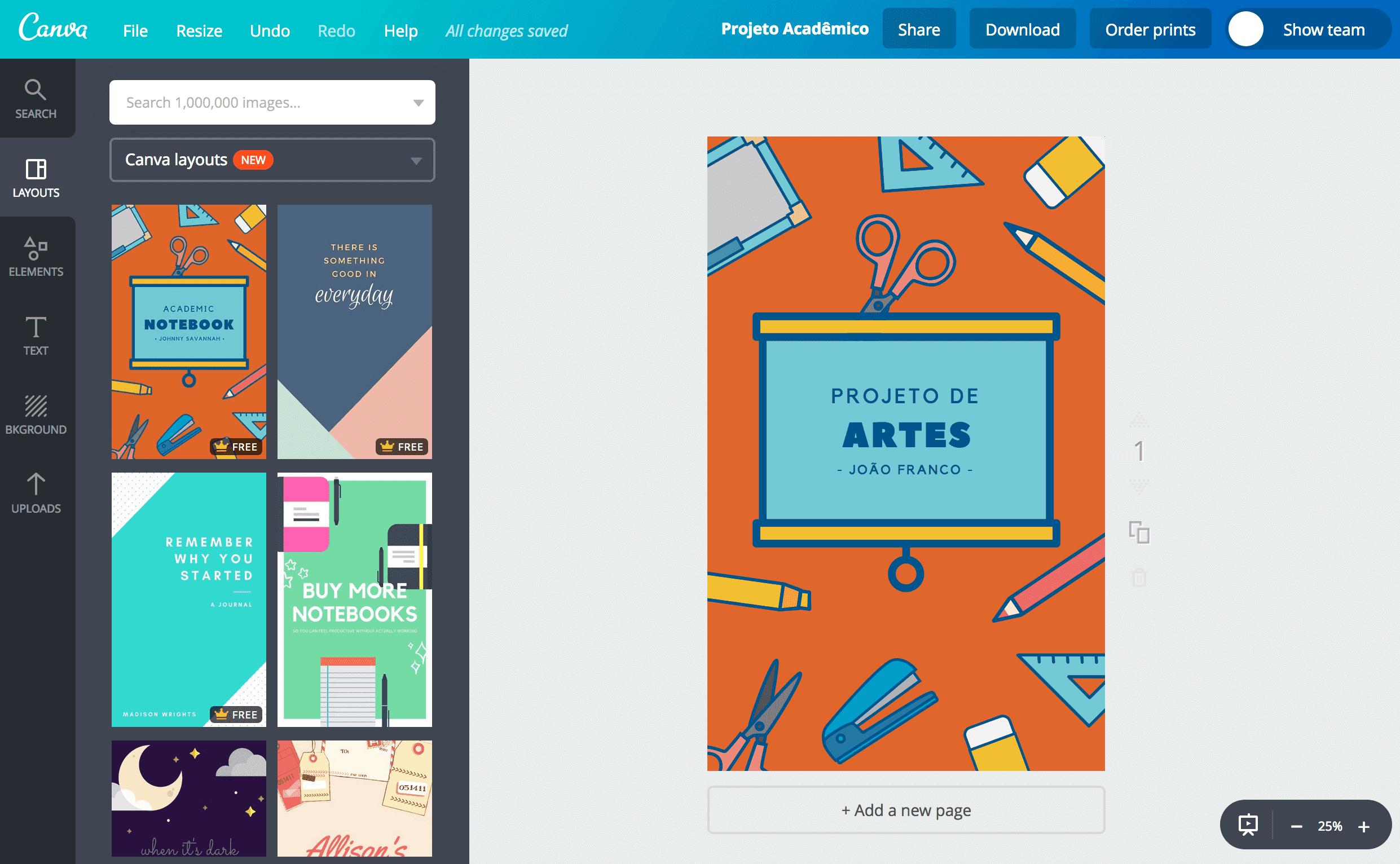
Task: Zoom in with the plus control
Action: (x=1364, y=826)
